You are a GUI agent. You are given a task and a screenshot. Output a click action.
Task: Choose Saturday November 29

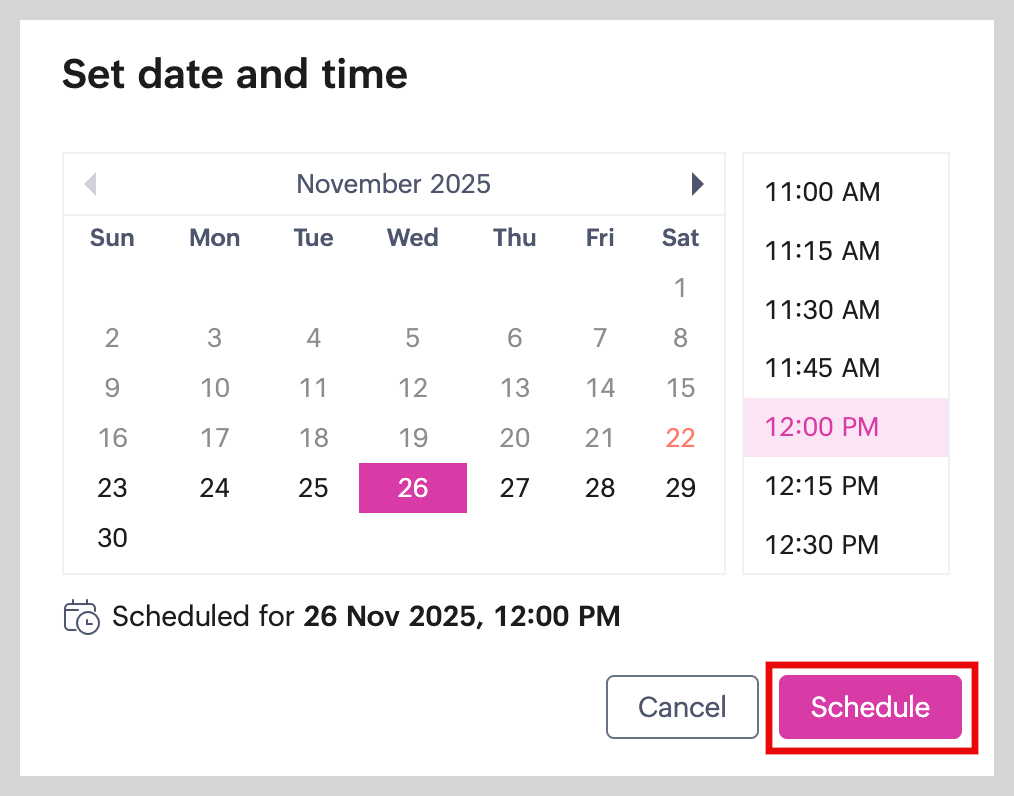pos(680,488)
